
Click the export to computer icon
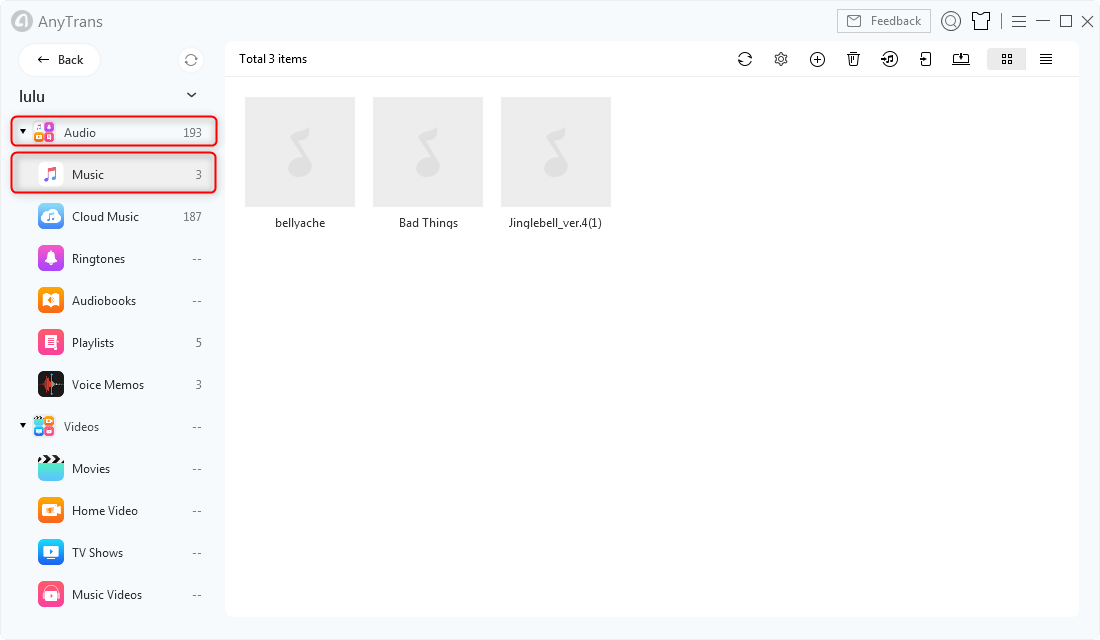point(961,60)
